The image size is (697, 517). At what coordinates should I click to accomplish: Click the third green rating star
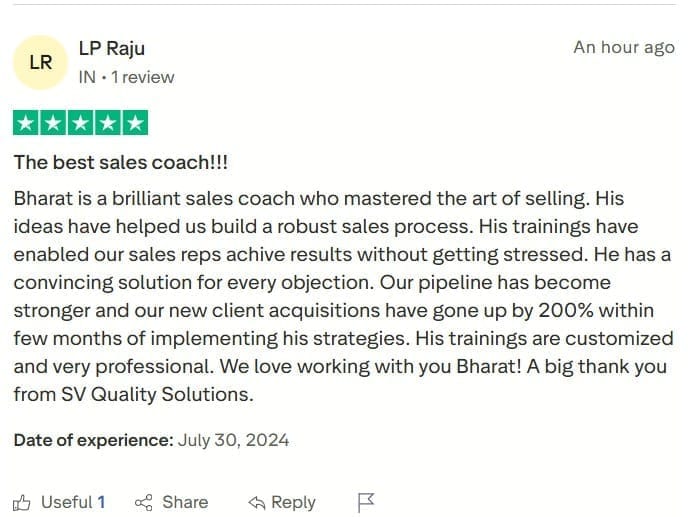[x=80, y=122]
